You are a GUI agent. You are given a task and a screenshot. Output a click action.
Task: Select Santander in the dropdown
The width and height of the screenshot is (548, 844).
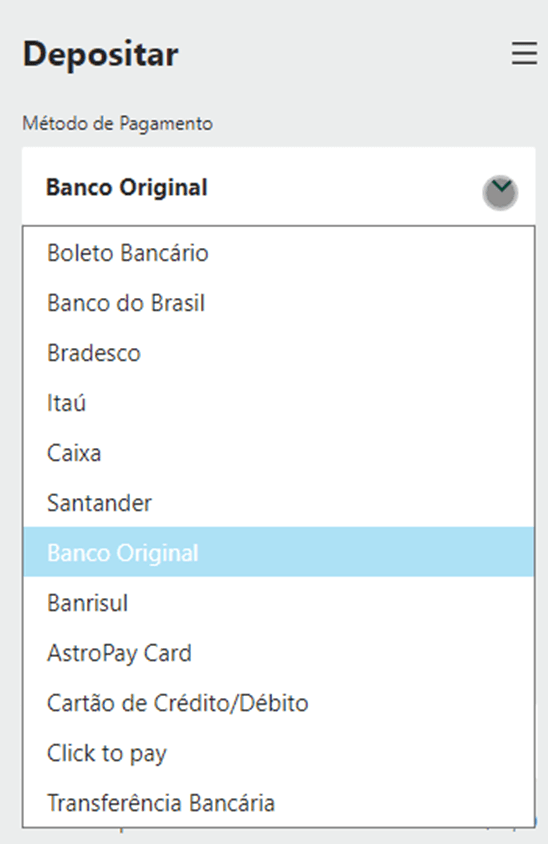(x=279, y=503)
